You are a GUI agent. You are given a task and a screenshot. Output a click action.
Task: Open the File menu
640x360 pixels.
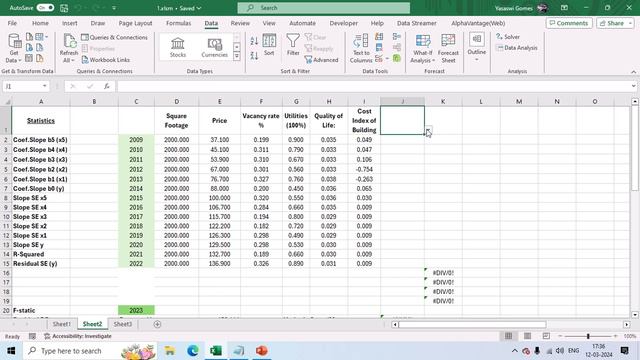point(12,23)
